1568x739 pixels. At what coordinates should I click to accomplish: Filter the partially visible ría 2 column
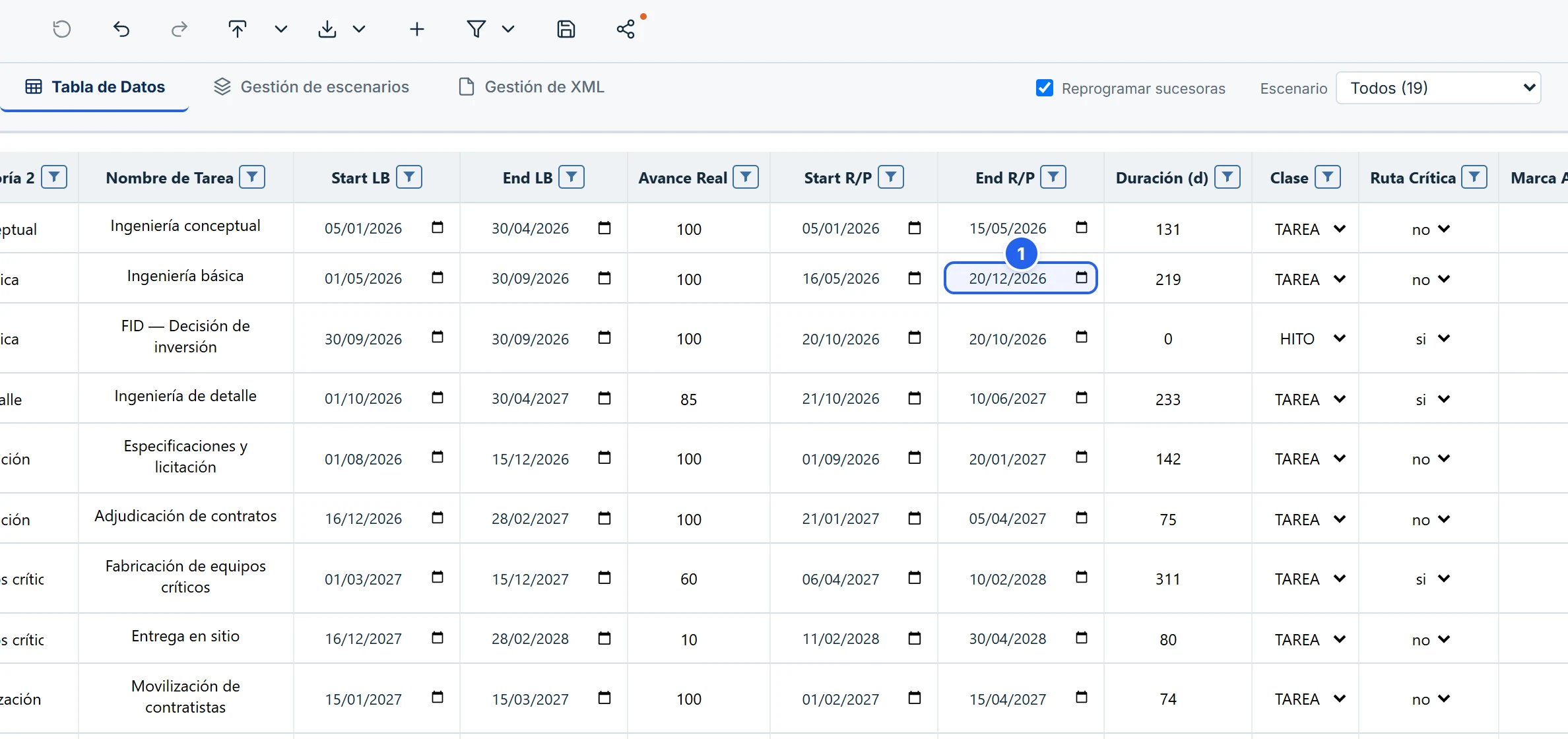point(54,177)
